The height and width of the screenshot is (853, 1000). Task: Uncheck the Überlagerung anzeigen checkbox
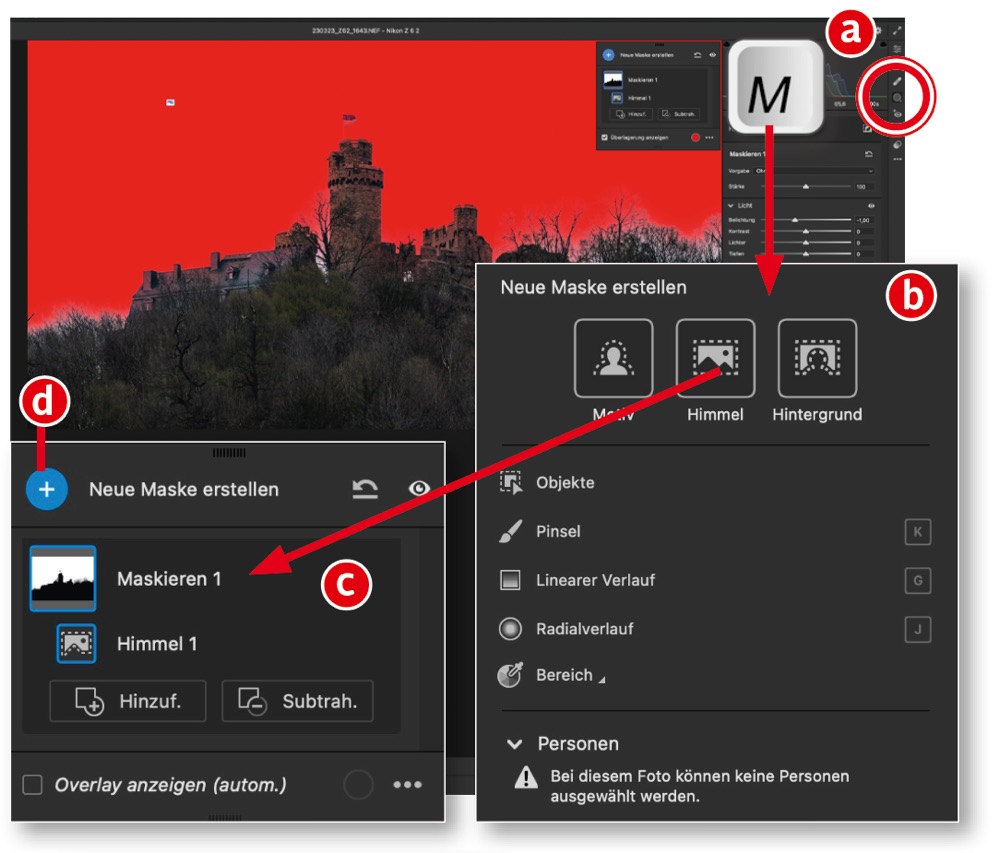605,137
